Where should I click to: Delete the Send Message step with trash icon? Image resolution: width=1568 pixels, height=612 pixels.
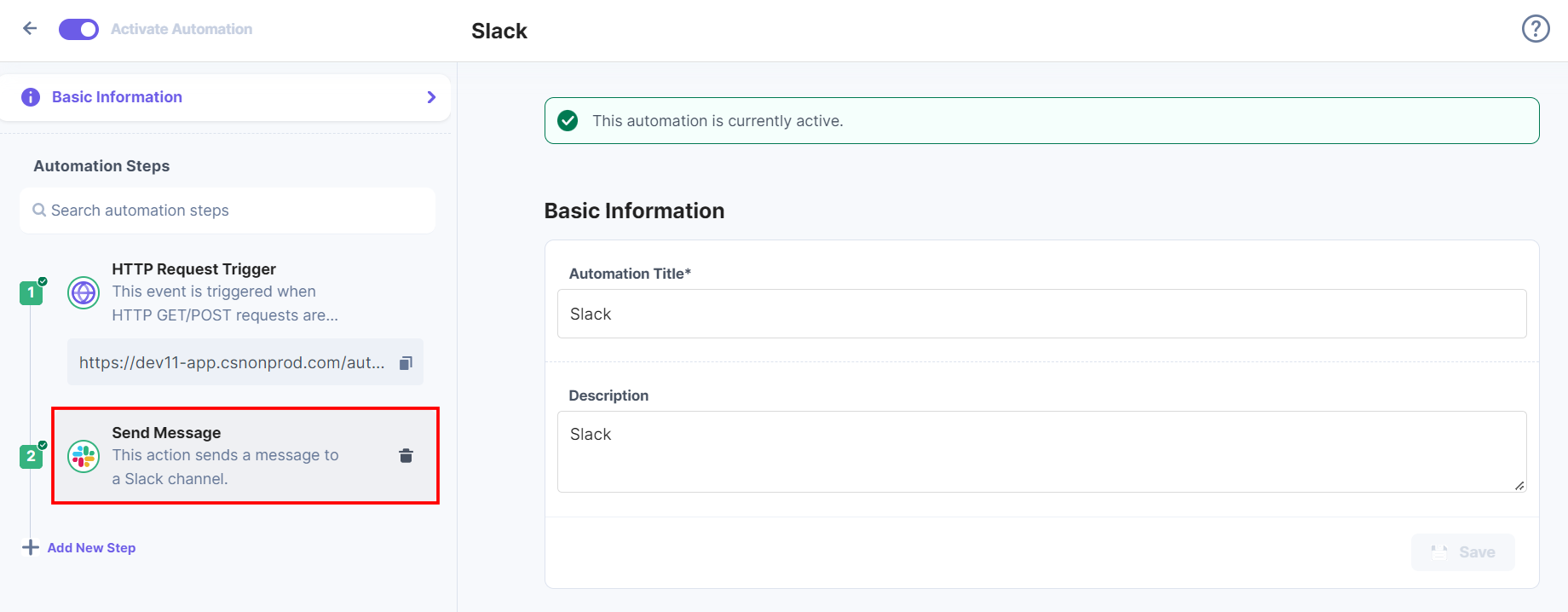(x=406, y=456)
